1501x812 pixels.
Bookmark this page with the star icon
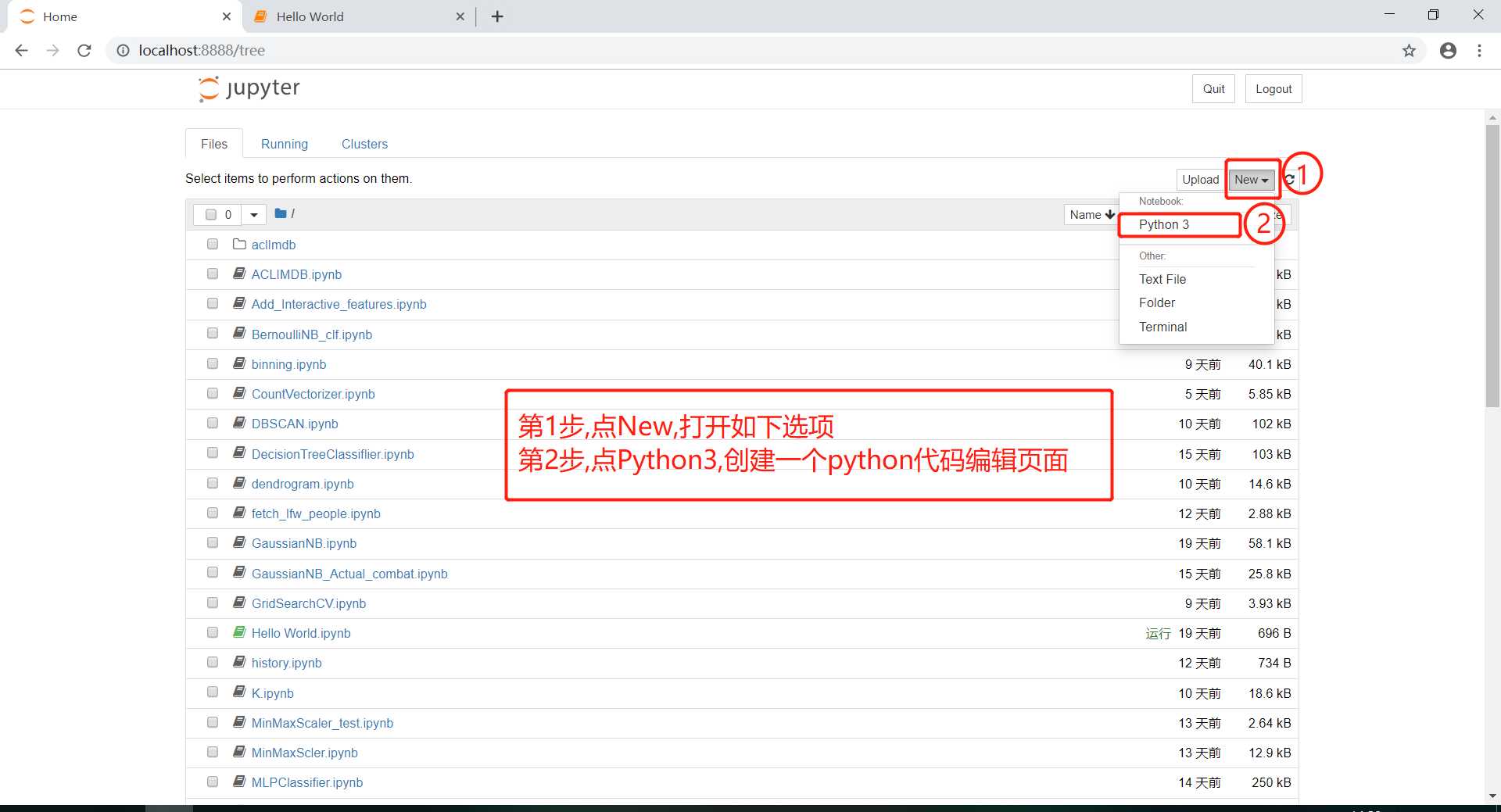point(1409,51)
